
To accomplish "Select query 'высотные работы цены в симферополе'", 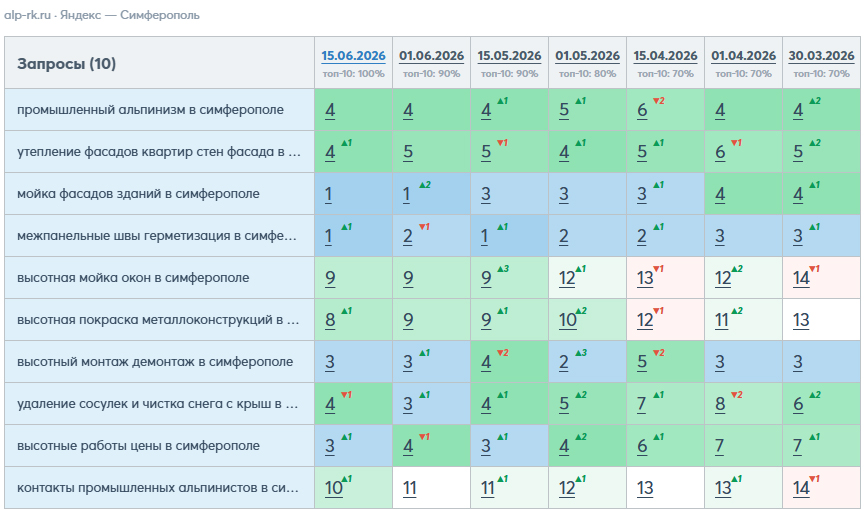I will pos(138,445).
